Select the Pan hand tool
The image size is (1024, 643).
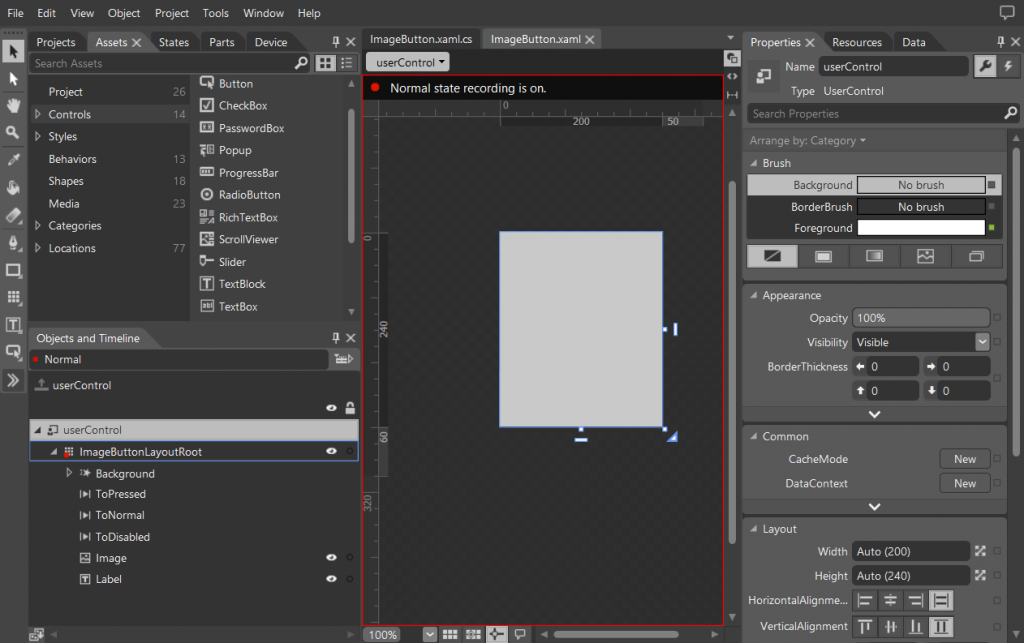coord(13,105)
